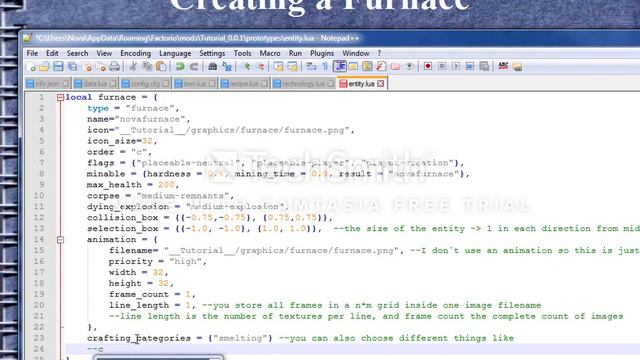This screenshot has height=360, width=640.
Task: Switch to the config.cfg tab
Action: pyautogui.click(x=146, y=84)
